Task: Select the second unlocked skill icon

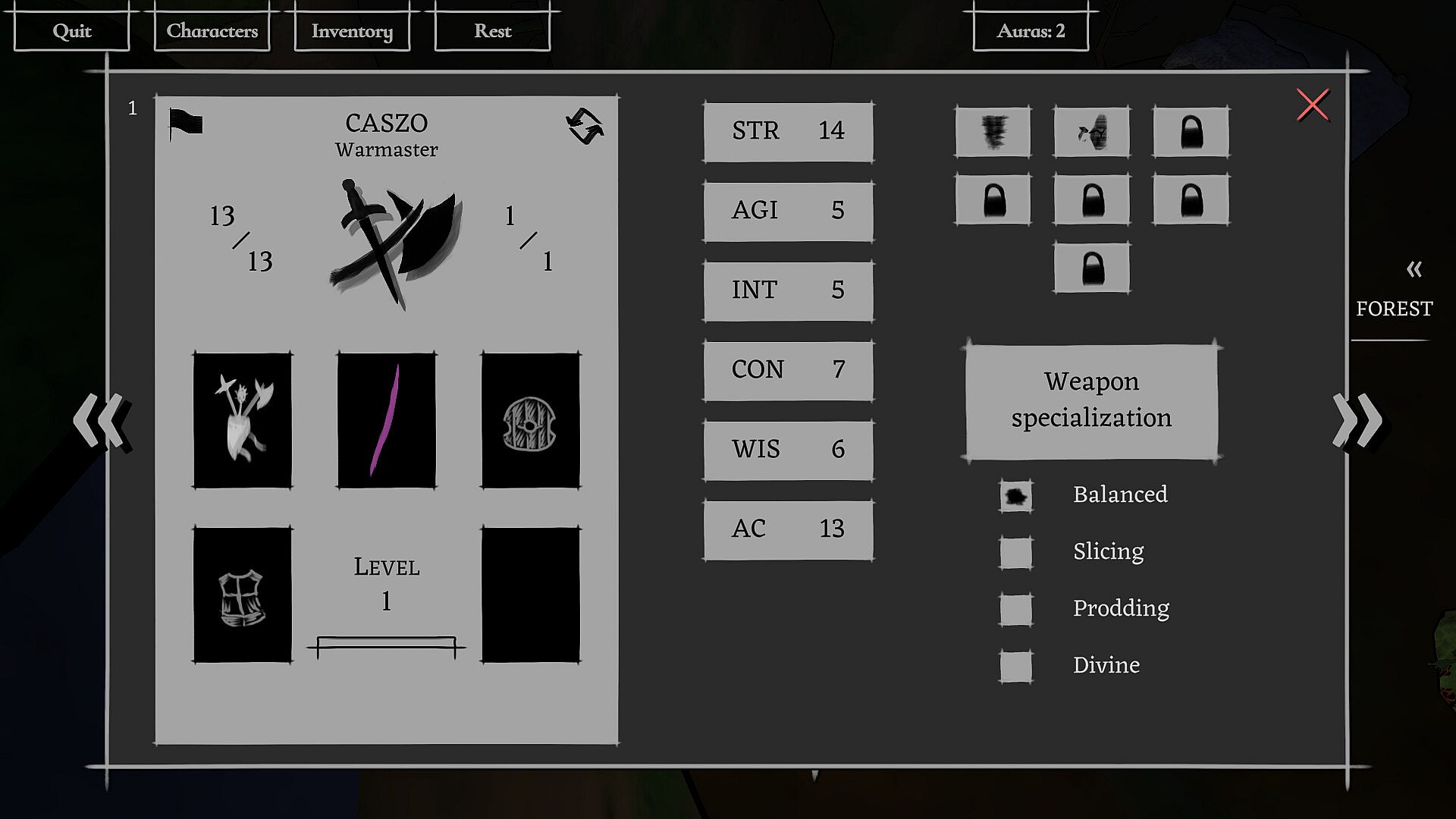Action: [x=1091, y=132]
